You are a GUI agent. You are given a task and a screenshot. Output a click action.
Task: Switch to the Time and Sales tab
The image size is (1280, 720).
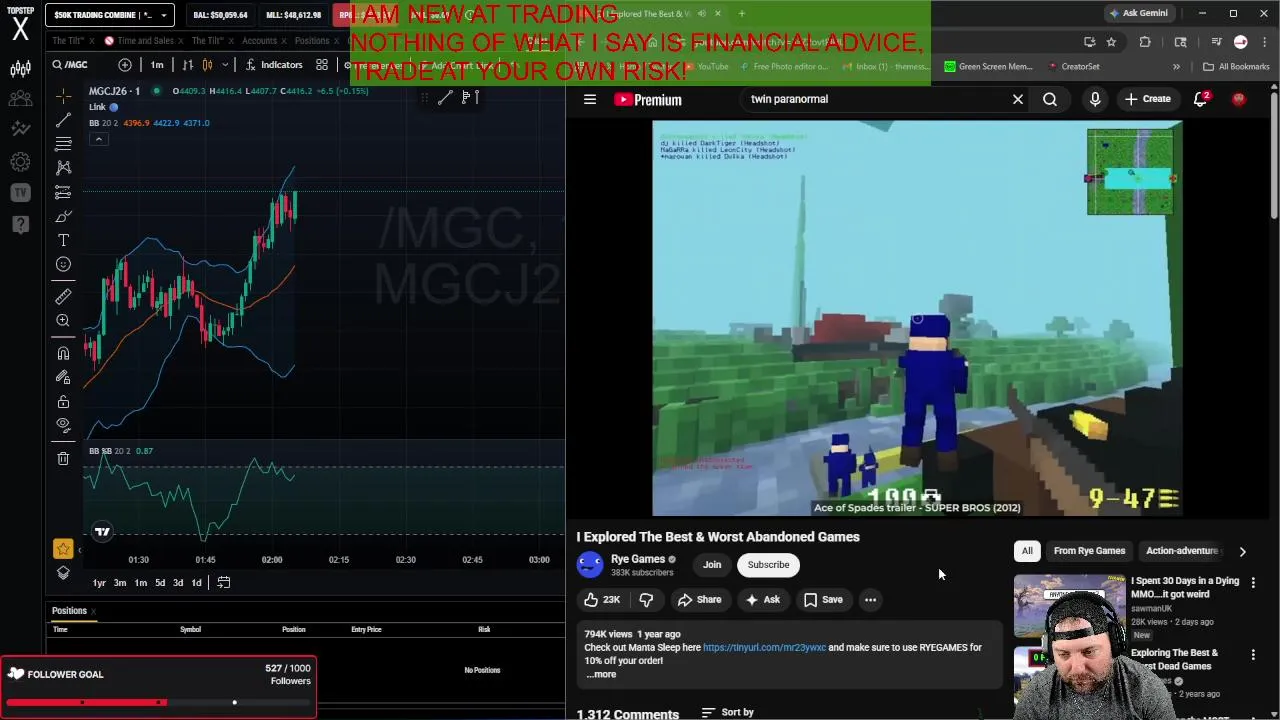click(146, 41)
